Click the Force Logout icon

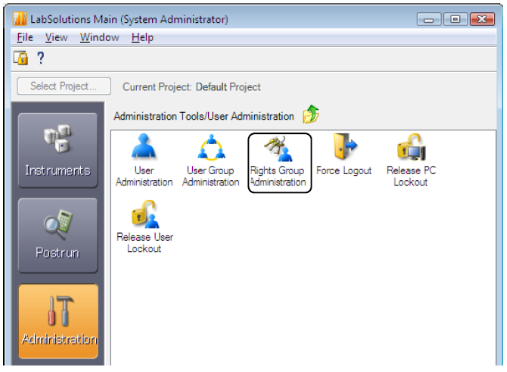point(344,155)
